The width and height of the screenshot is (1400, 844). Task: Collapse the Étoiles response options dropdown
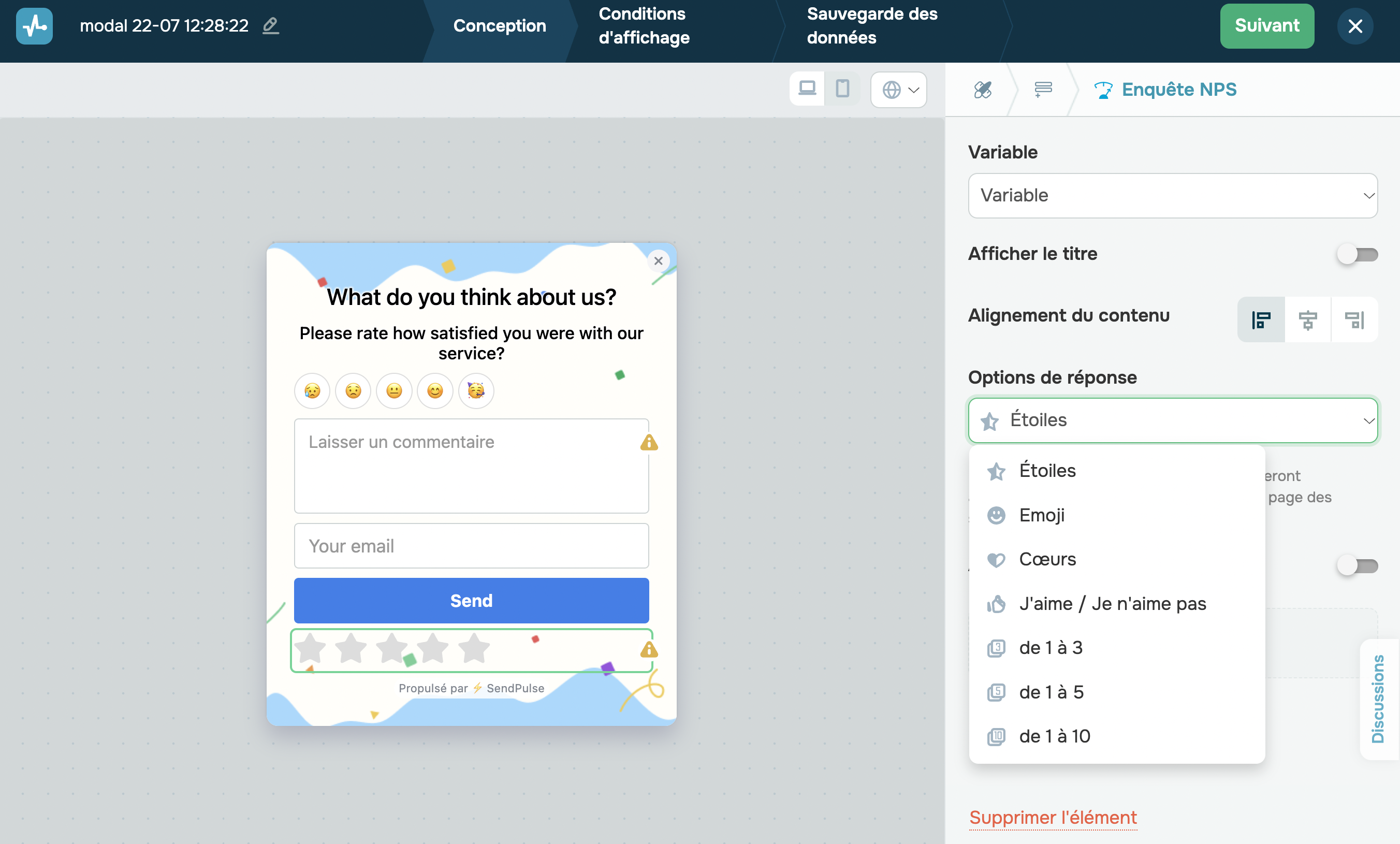click(1172, 420)
